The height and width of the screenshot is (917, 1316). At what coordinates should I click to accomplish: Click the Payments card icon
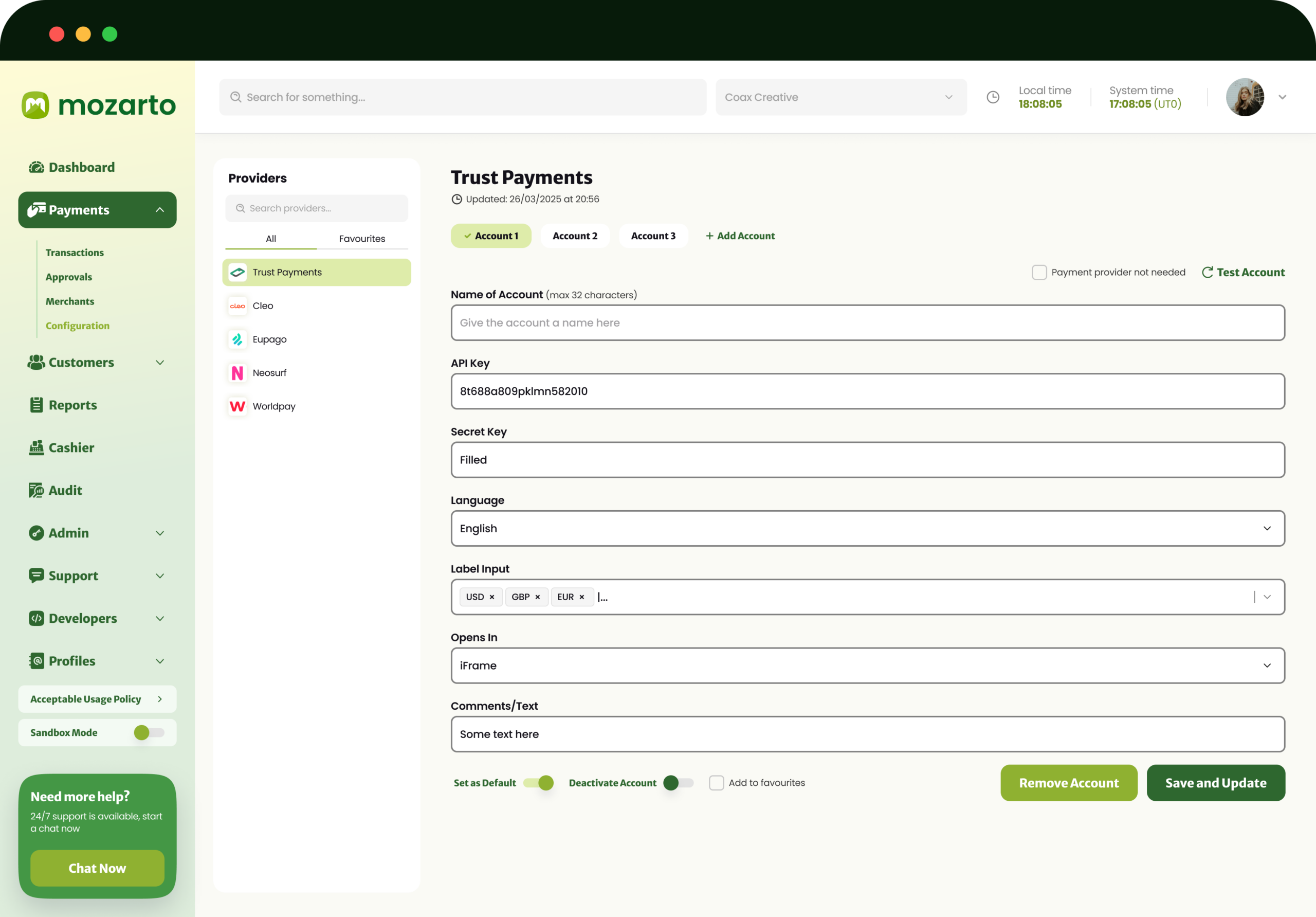click(x=36, y=210)
